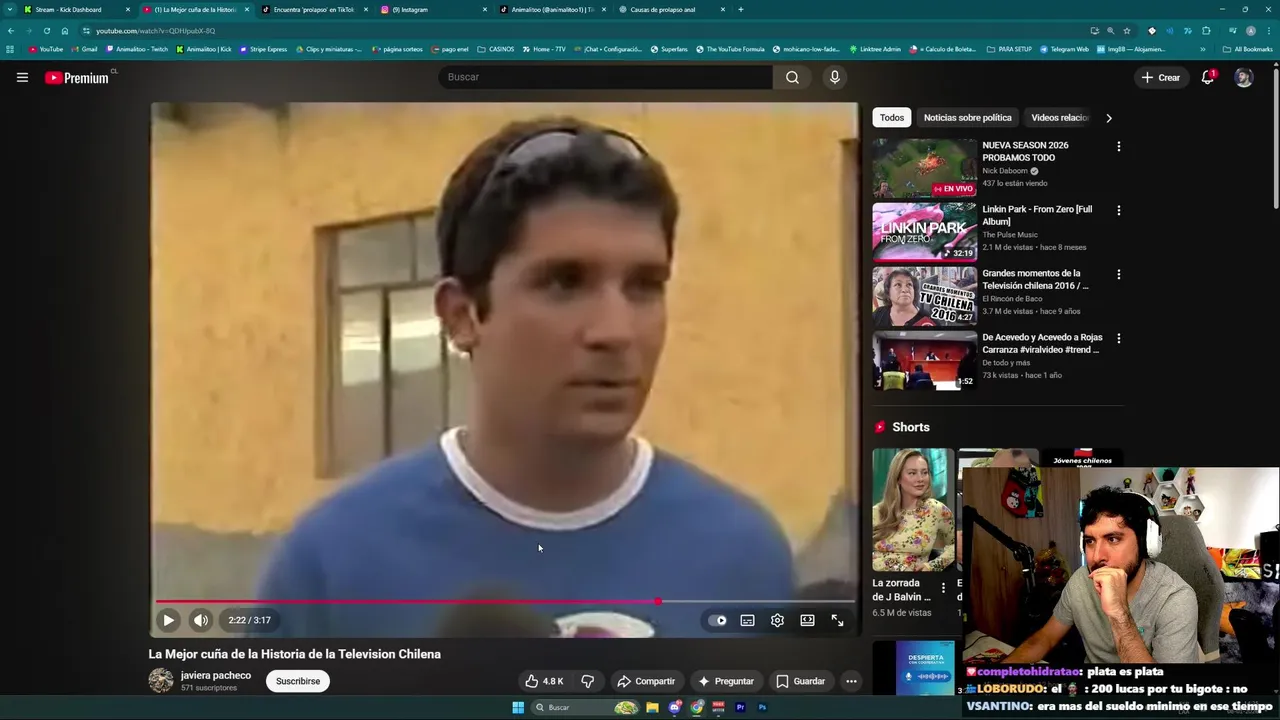
Task: Open Windows Start menu
Action: point(518,707)
